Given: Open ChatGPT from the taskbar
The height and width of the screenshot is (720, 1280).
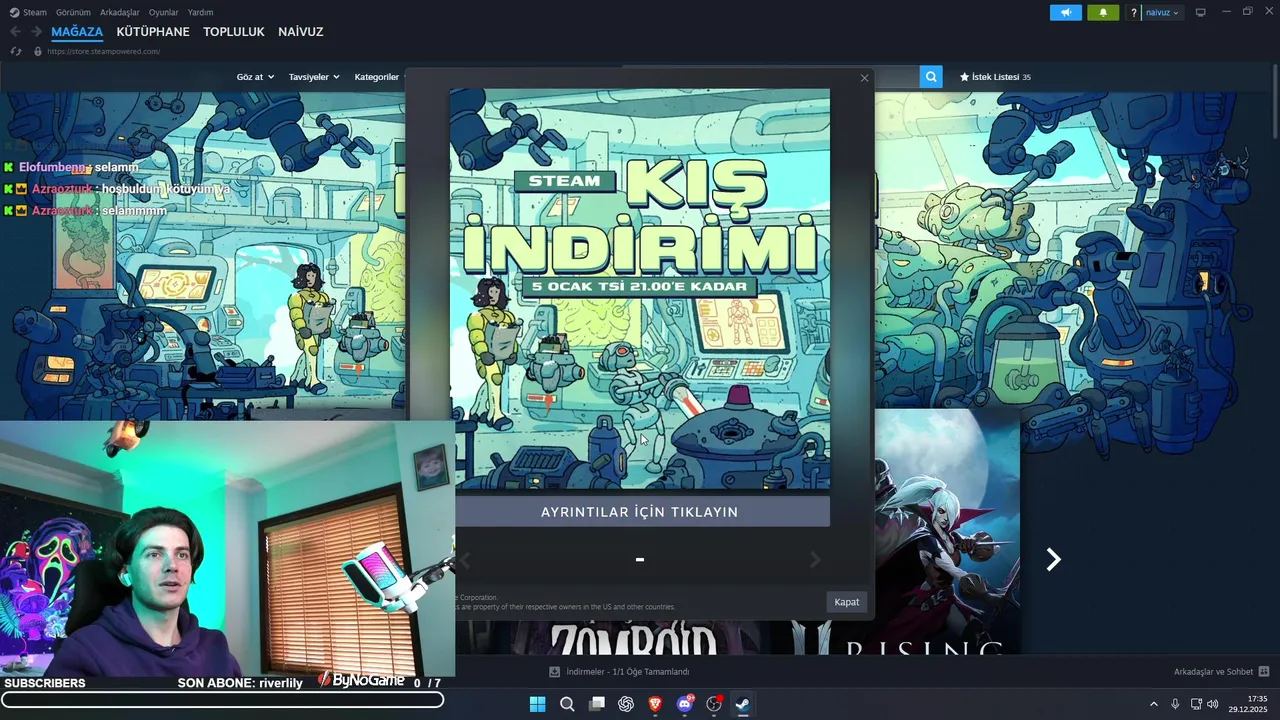Looking at the screenshot, I should coord(626,704).
